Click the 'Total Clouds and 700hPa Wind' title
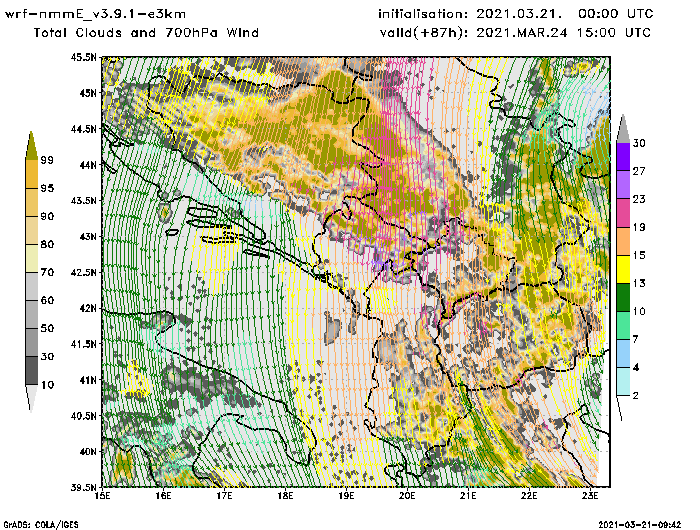Viewport: 700px width, 530px height. pos(146,33)
